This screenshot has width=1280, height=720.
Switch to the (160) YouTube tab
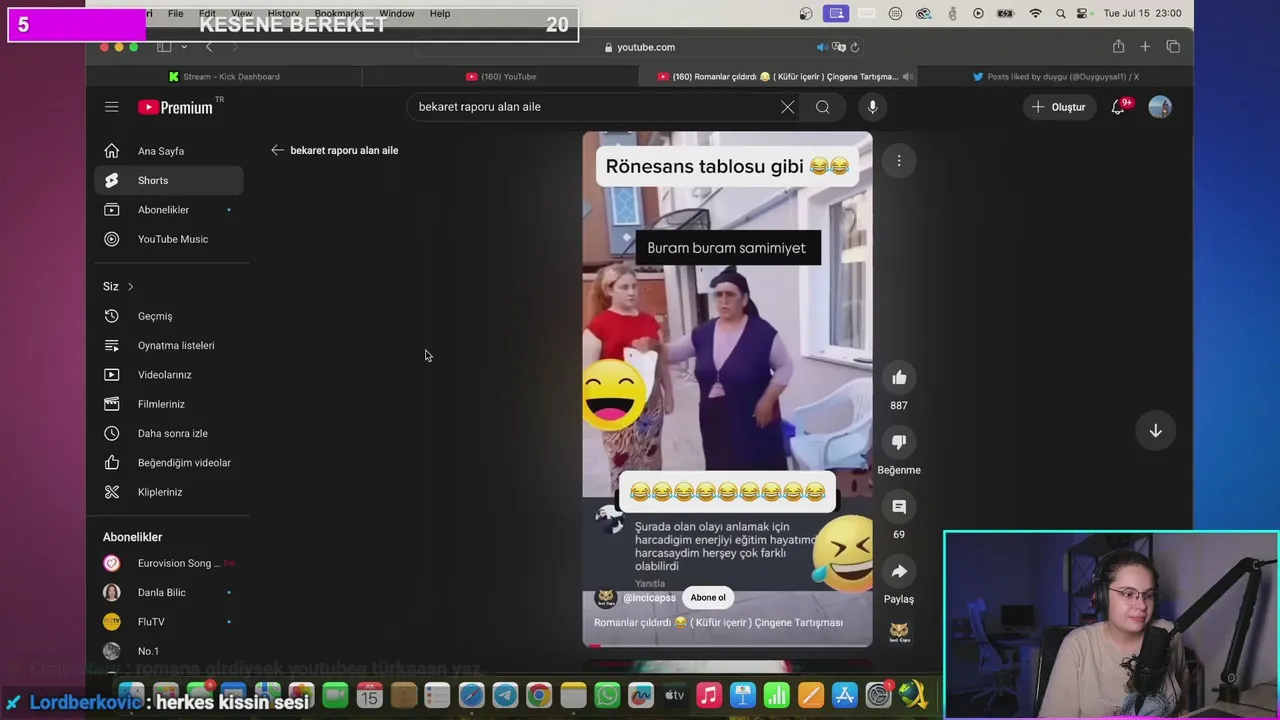pyautogui.click(x=501, y=76)
